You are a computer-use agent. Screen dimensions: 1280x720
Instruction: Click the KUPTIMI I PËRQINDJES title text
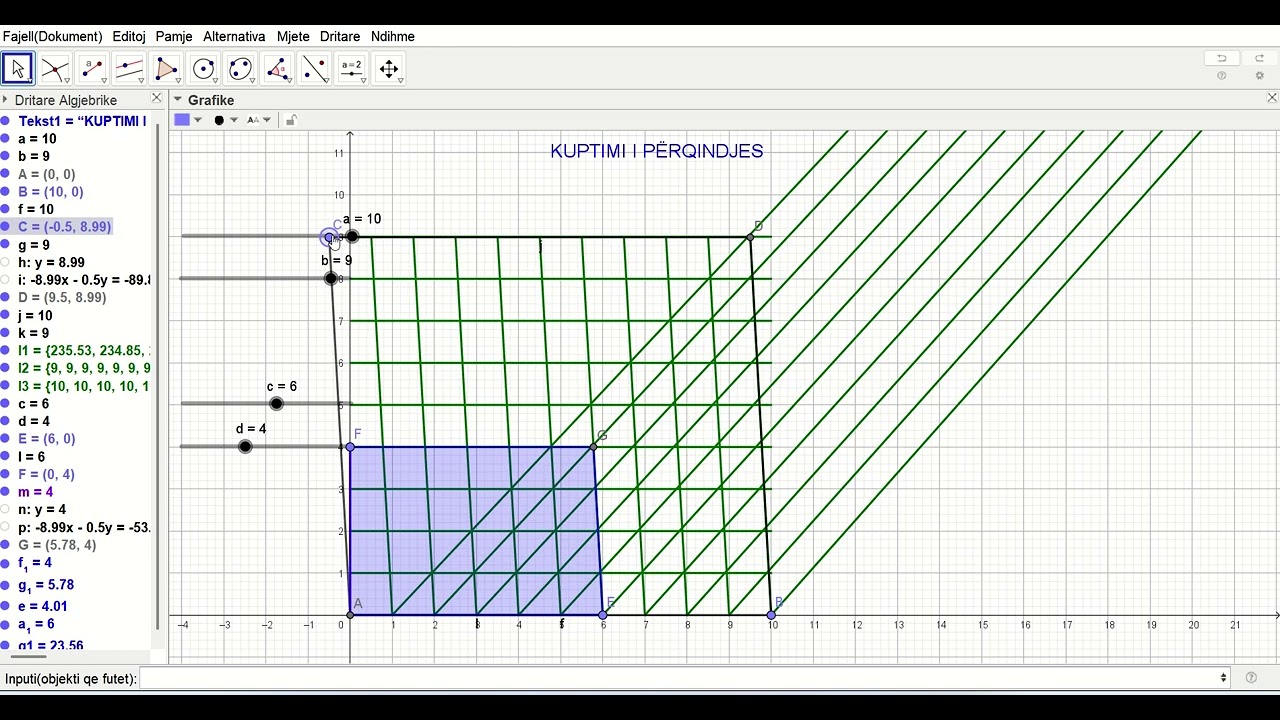tap(656, 151)
